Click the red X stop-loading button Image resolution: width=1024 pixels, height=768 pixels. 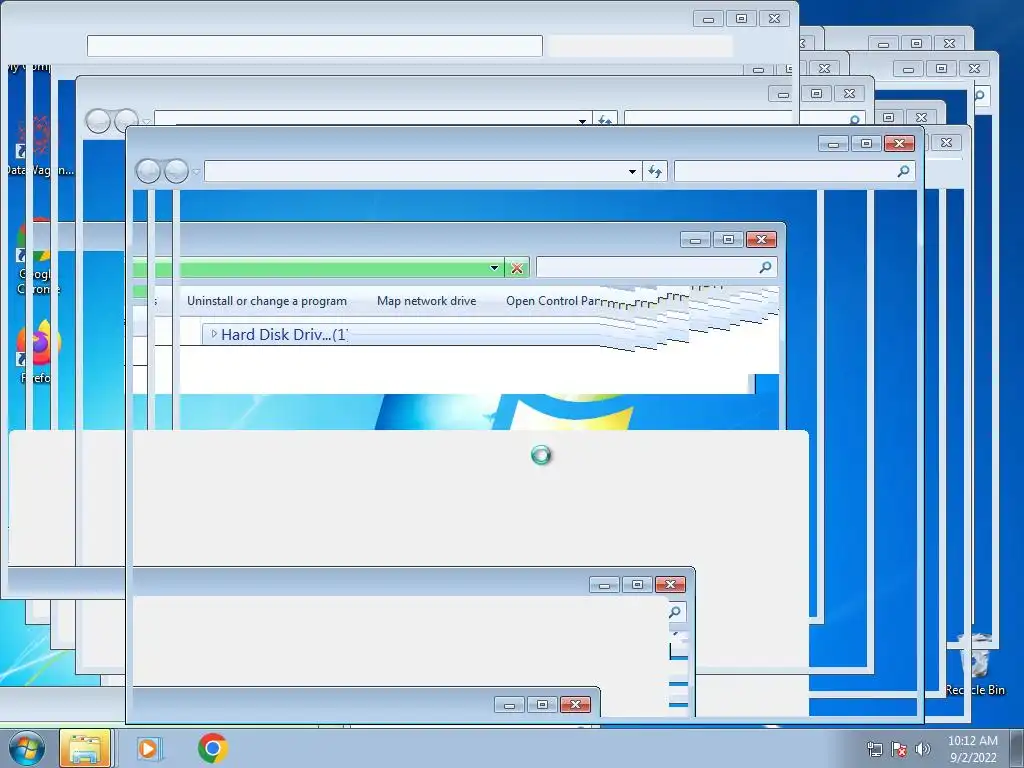(517, 268)
